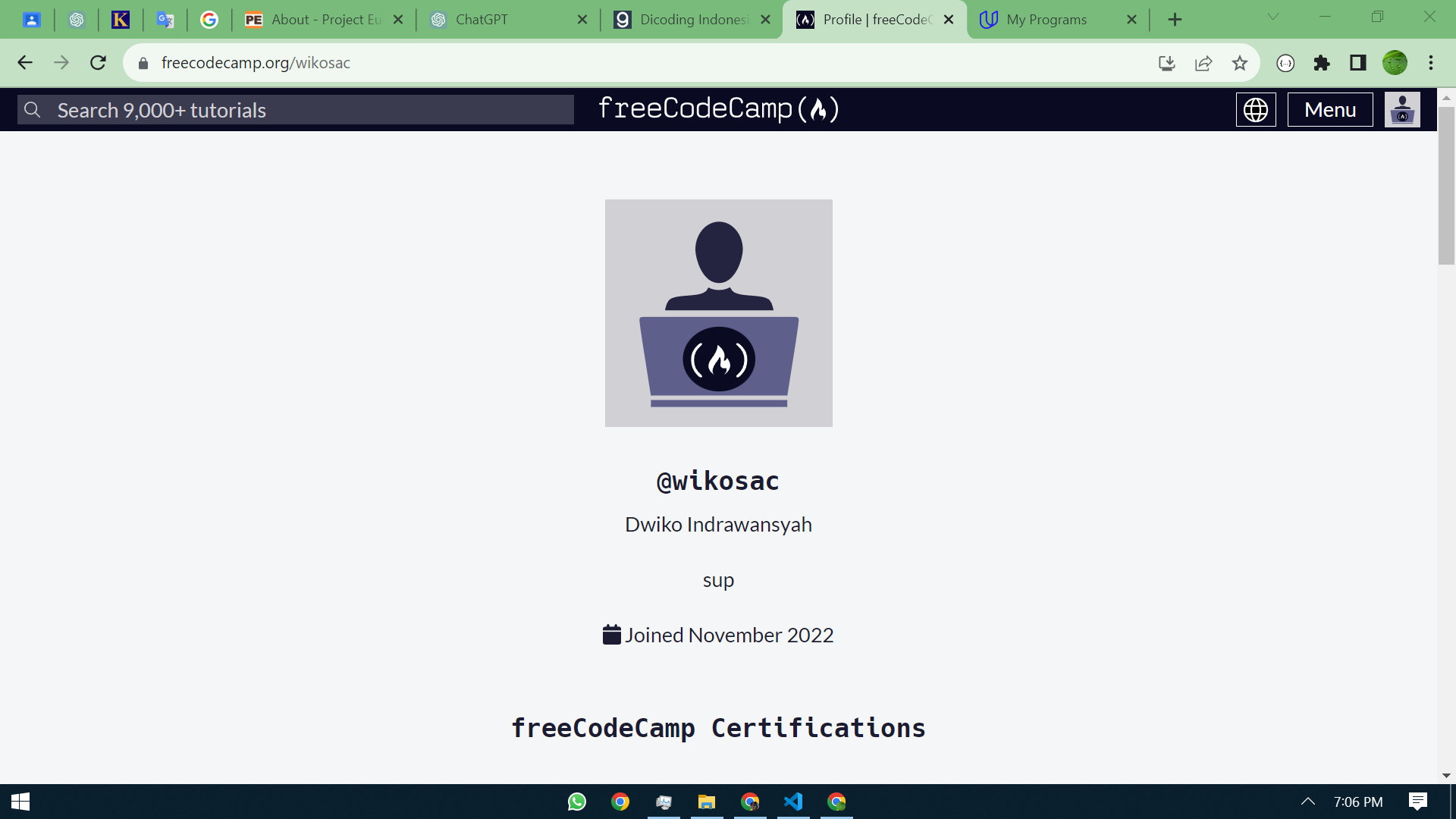Screen dimensions: 1456x819
Task: Open File Explorer from the taskbar
Action: tap(707, 802)
